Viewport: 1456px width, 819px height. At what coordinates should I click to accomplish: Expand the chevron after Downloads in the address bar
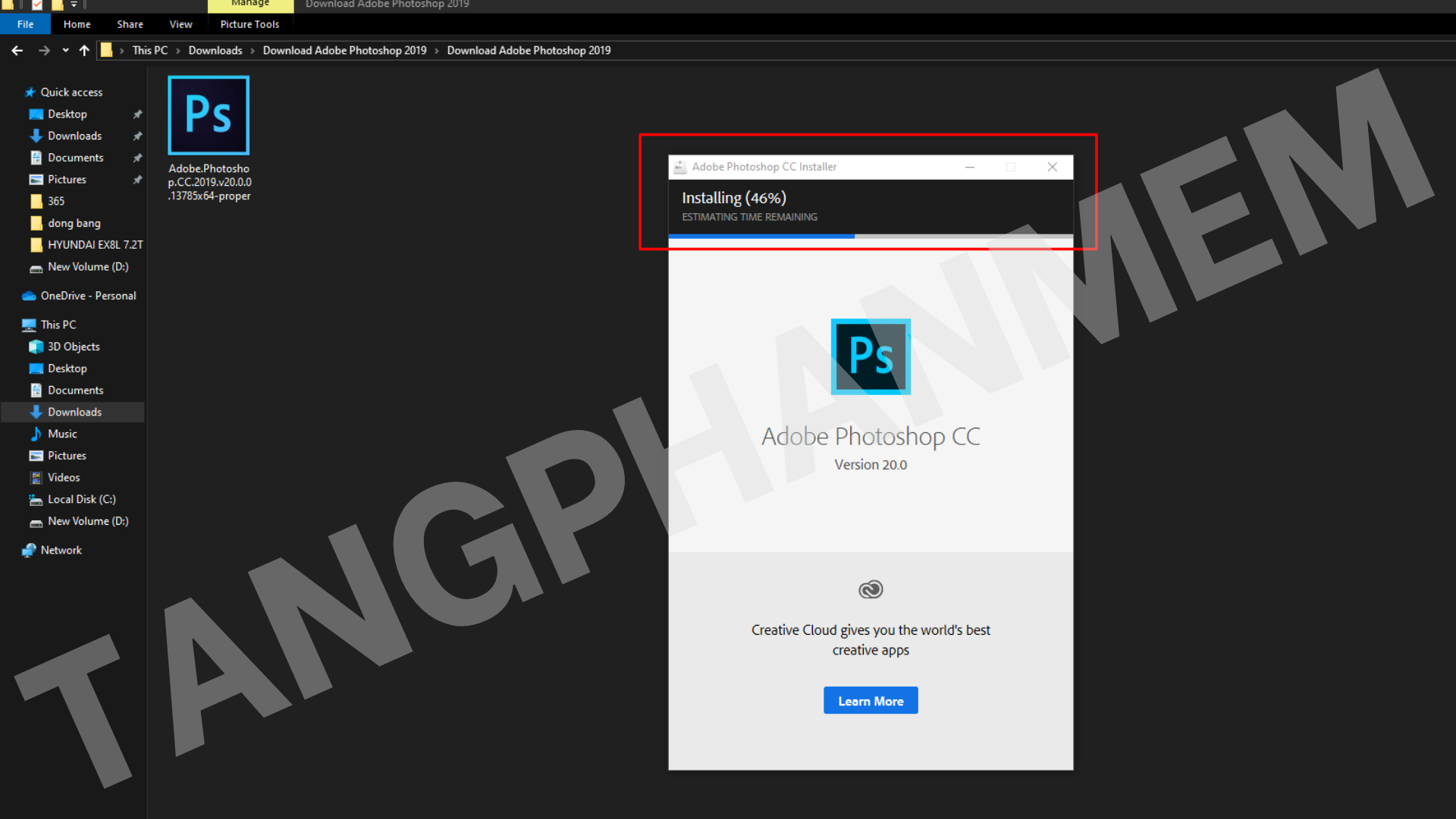[253, 51]
